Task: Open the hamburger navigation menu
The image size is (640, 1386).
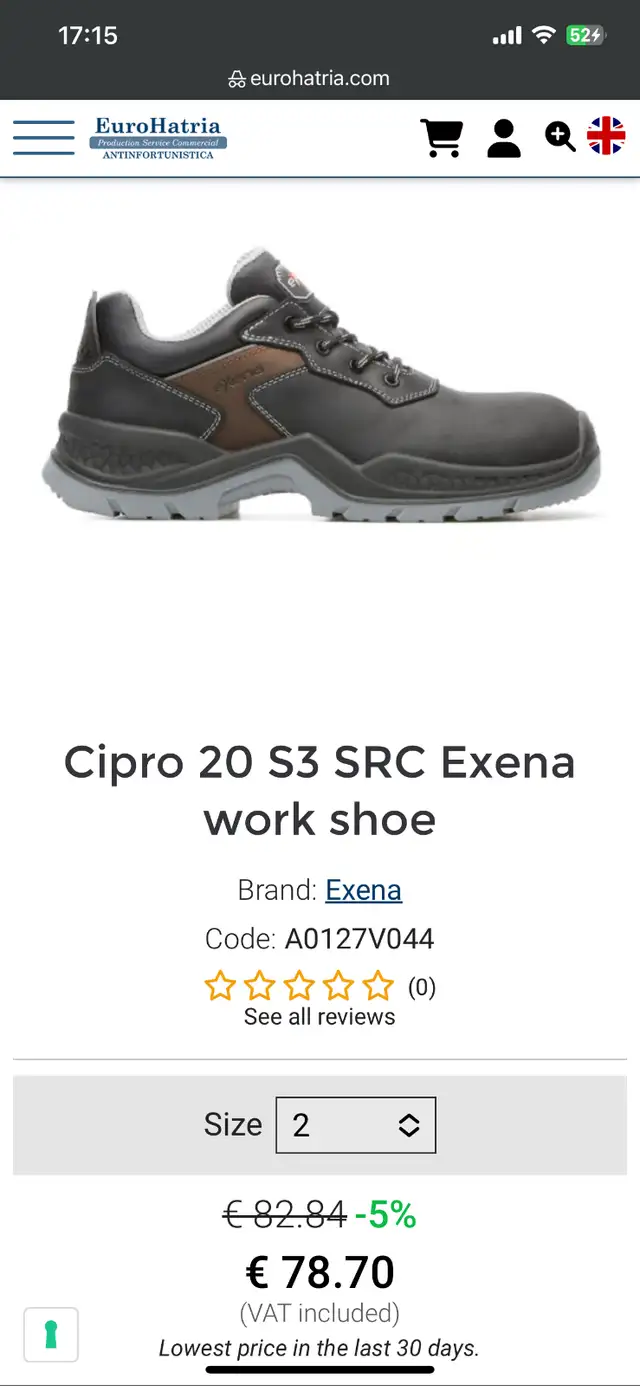Action: pos(44,138)
